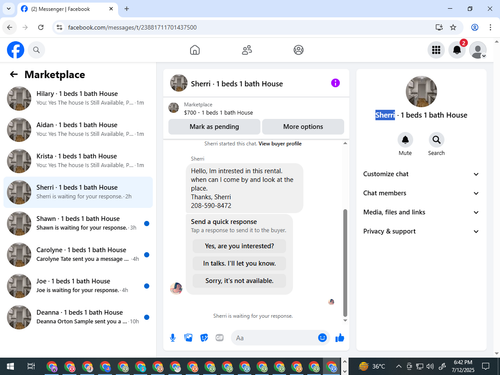500x375 pixels.
Task: Send quick reply Yes, are you interested?
Action: (239, 246)
